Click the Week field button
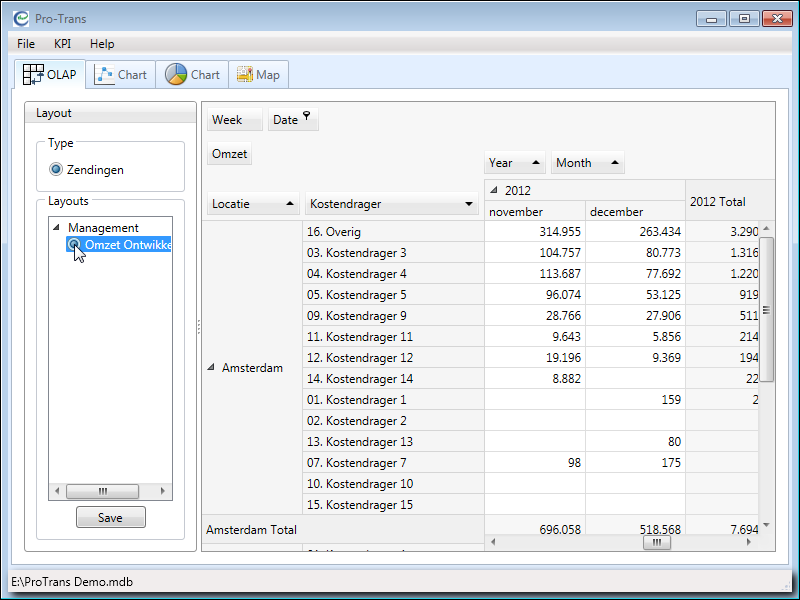 pos(234,120)
